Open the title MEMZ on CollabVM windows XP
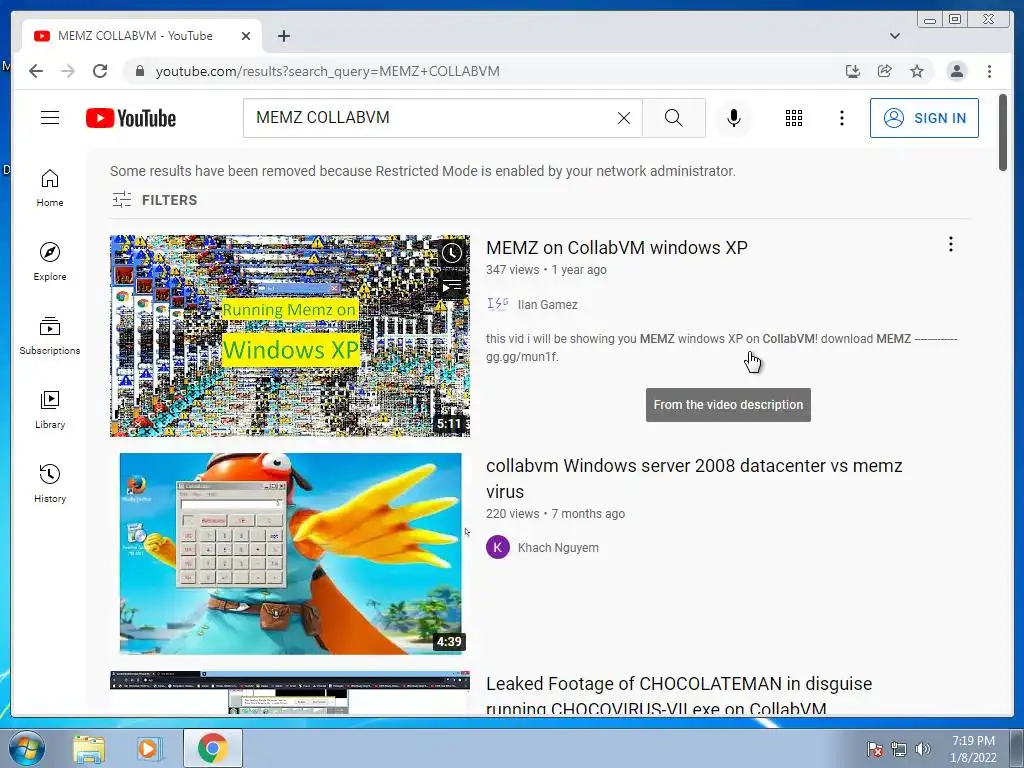This screenshot has width=1024, height=768. point(616,248)
